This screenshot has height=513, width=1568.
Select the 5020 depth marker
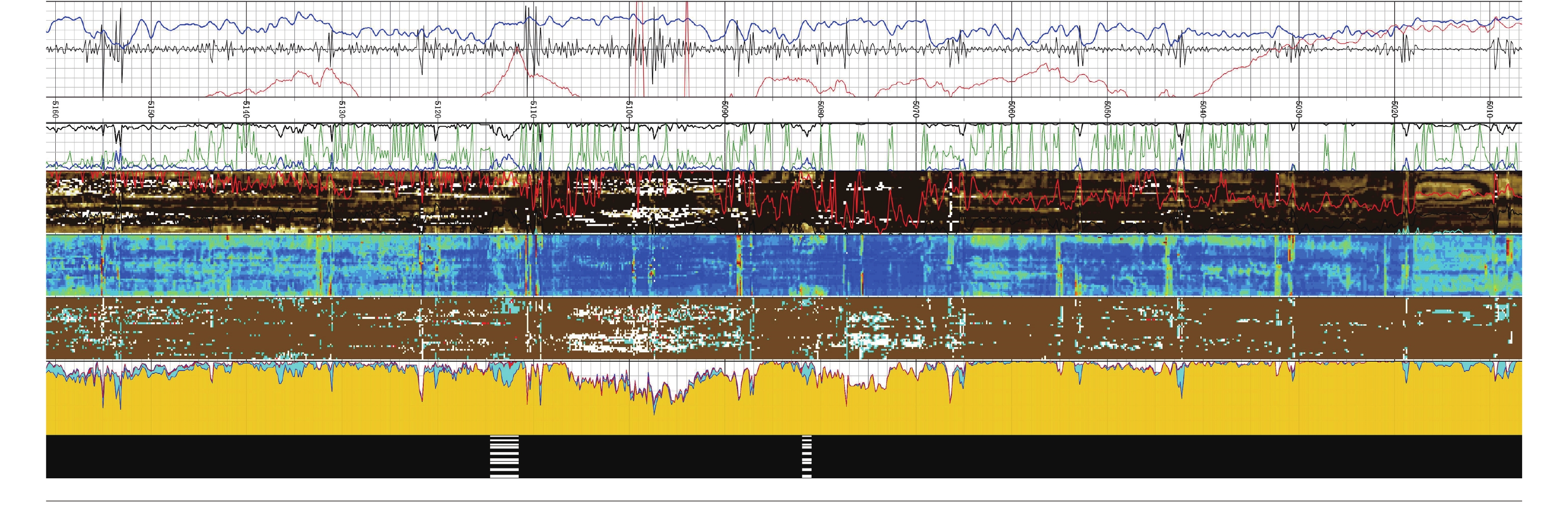[1394, 111]
